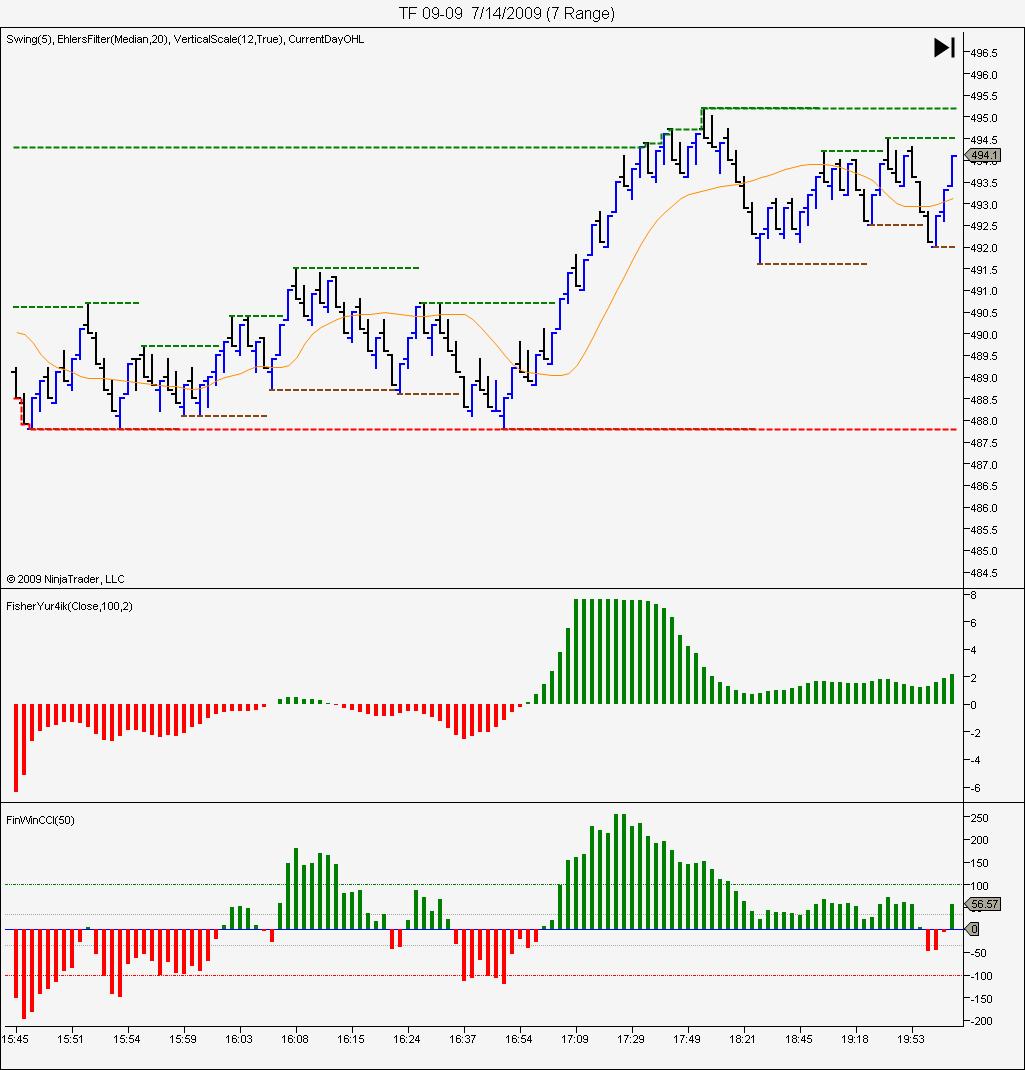Click the 56.57 FinWinCCI value marker
This screenshot has height=1070, width=1025.
pos(983,904)
